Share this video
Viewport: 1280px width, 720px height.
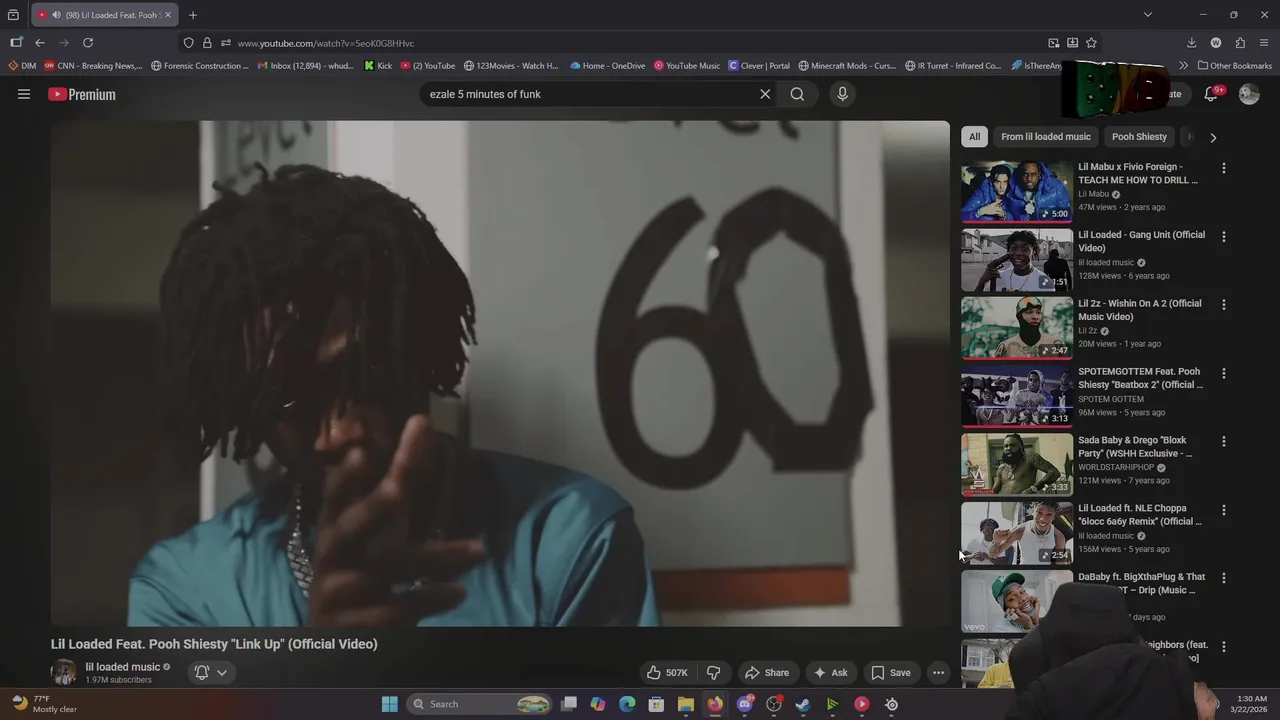767,673
